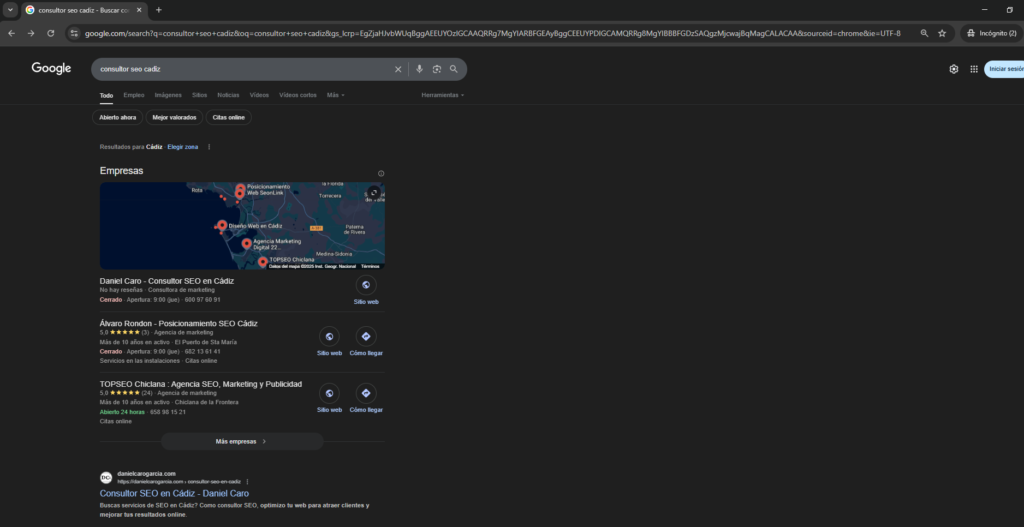The width and height of the screenshot is (1024, 527).
Task: Open Daniel Caro - Consultor SEO en Cádiz listing
Action: pos(167,281)
